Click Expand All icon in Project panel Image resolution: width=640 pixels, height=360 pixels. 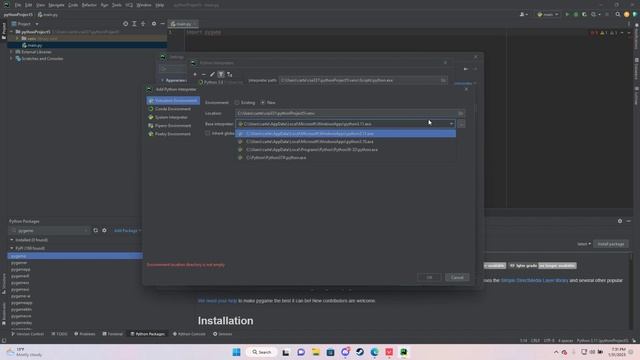pyautogui.click(x=134, y=24)
